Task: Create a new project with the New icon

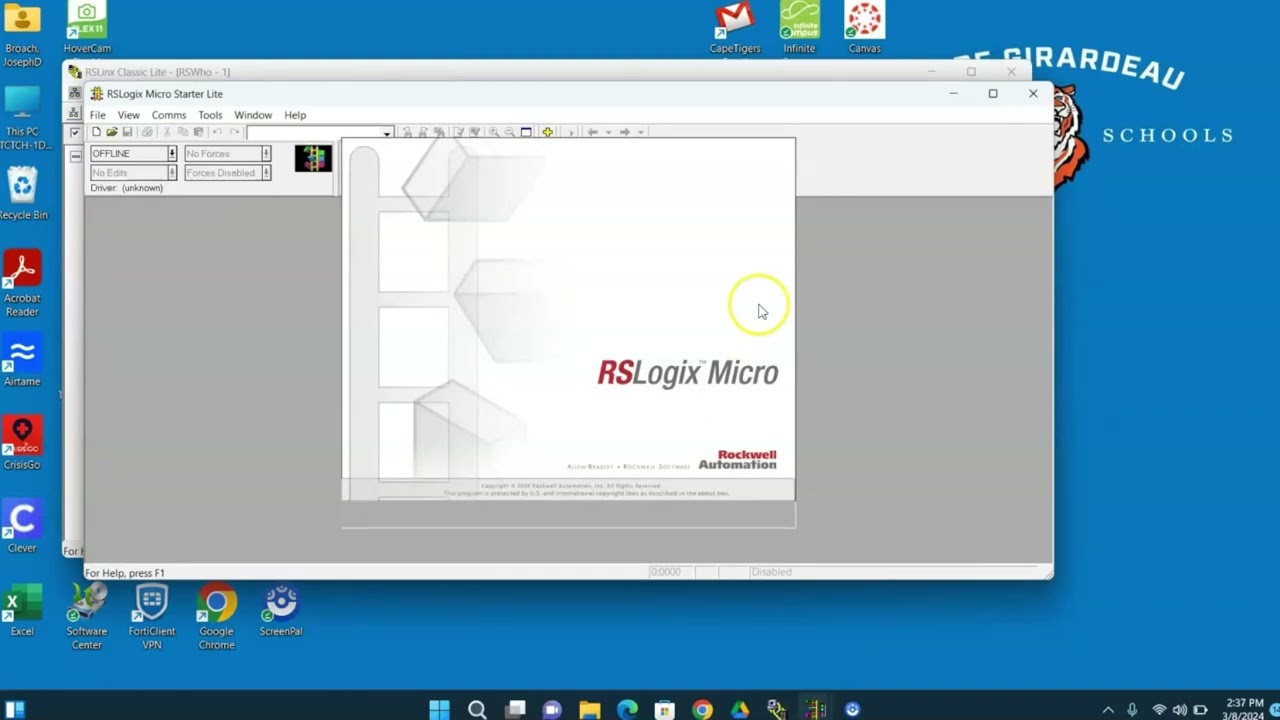Action: click(97, 132)
